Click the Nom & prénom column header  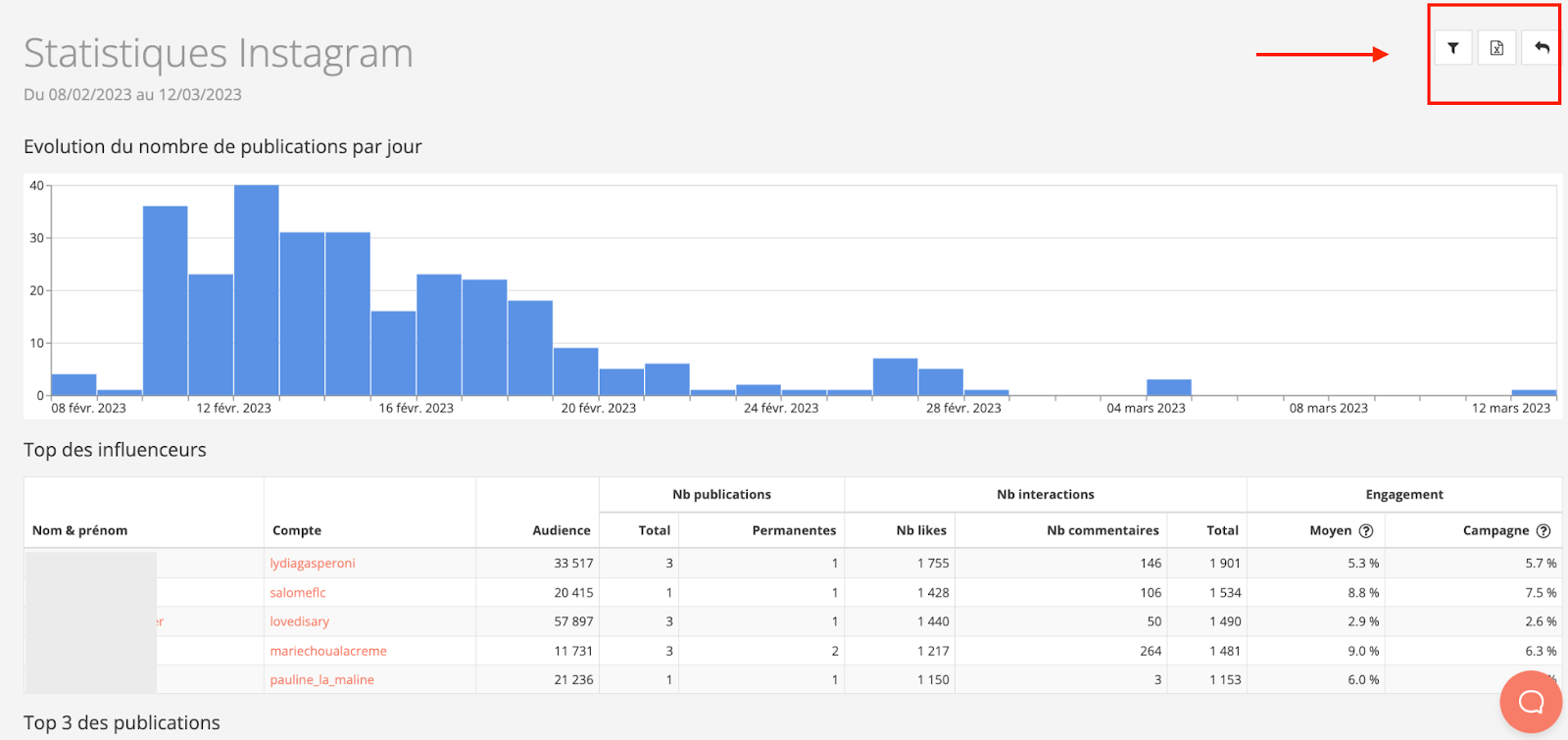point(80,531)
